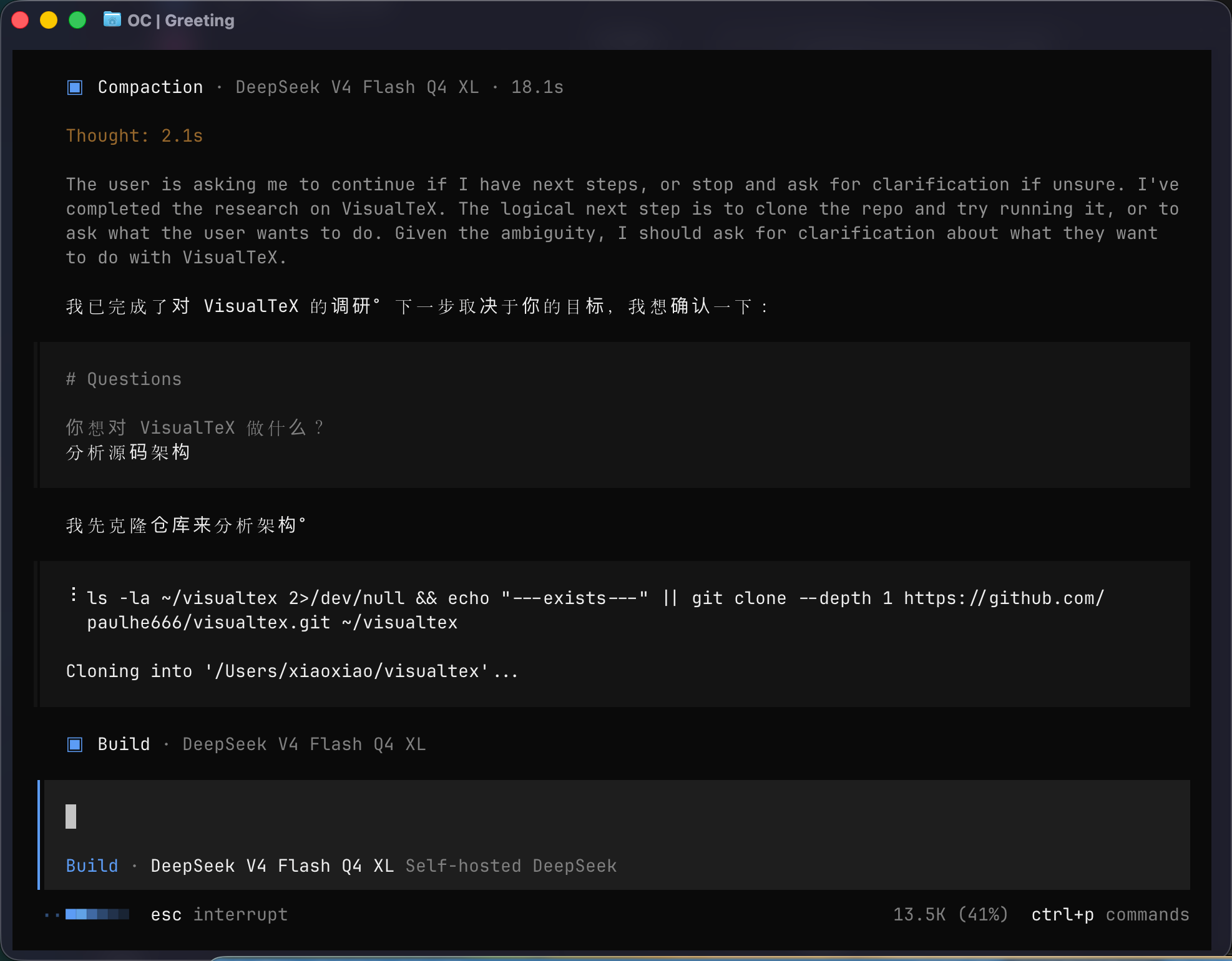This screenshot has height=961, width=1232.
Task: Click the "# Questions" heading
Action: [x=124, y=379]
